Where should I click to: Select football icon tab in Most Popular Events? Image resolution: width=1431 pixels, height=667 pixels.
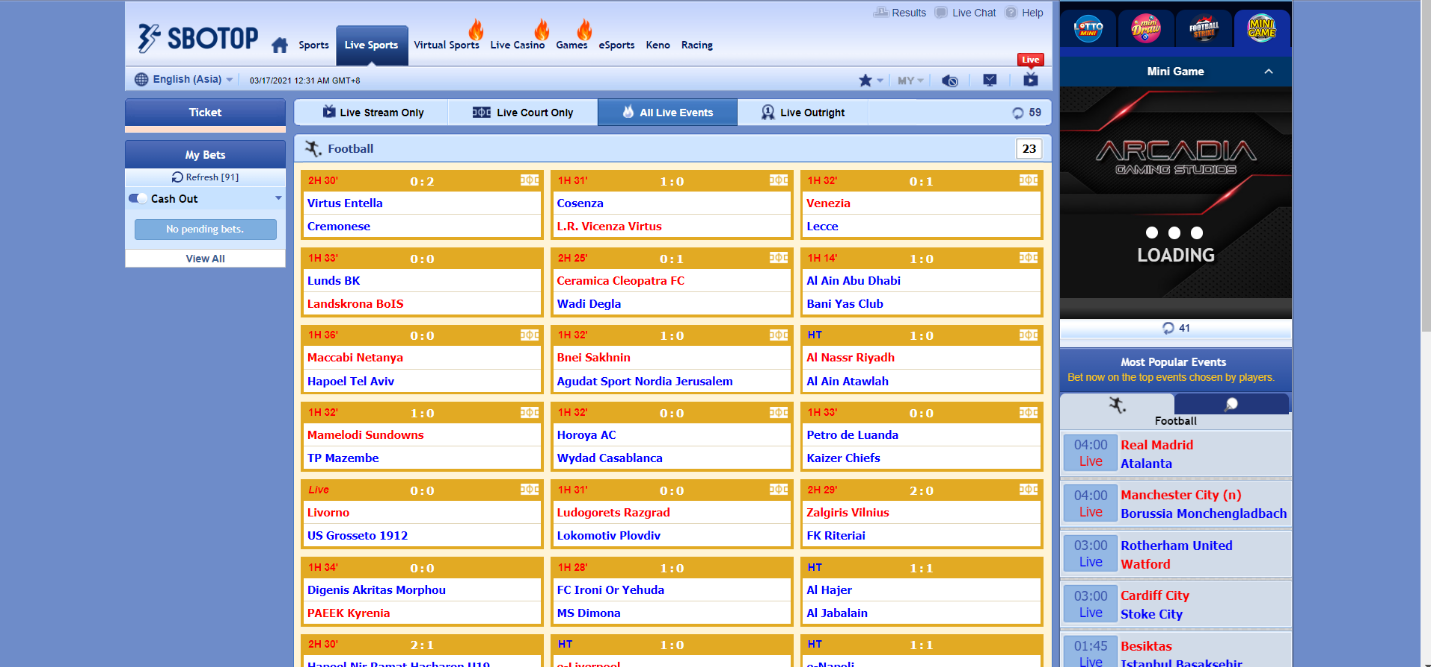(1117, 405)
